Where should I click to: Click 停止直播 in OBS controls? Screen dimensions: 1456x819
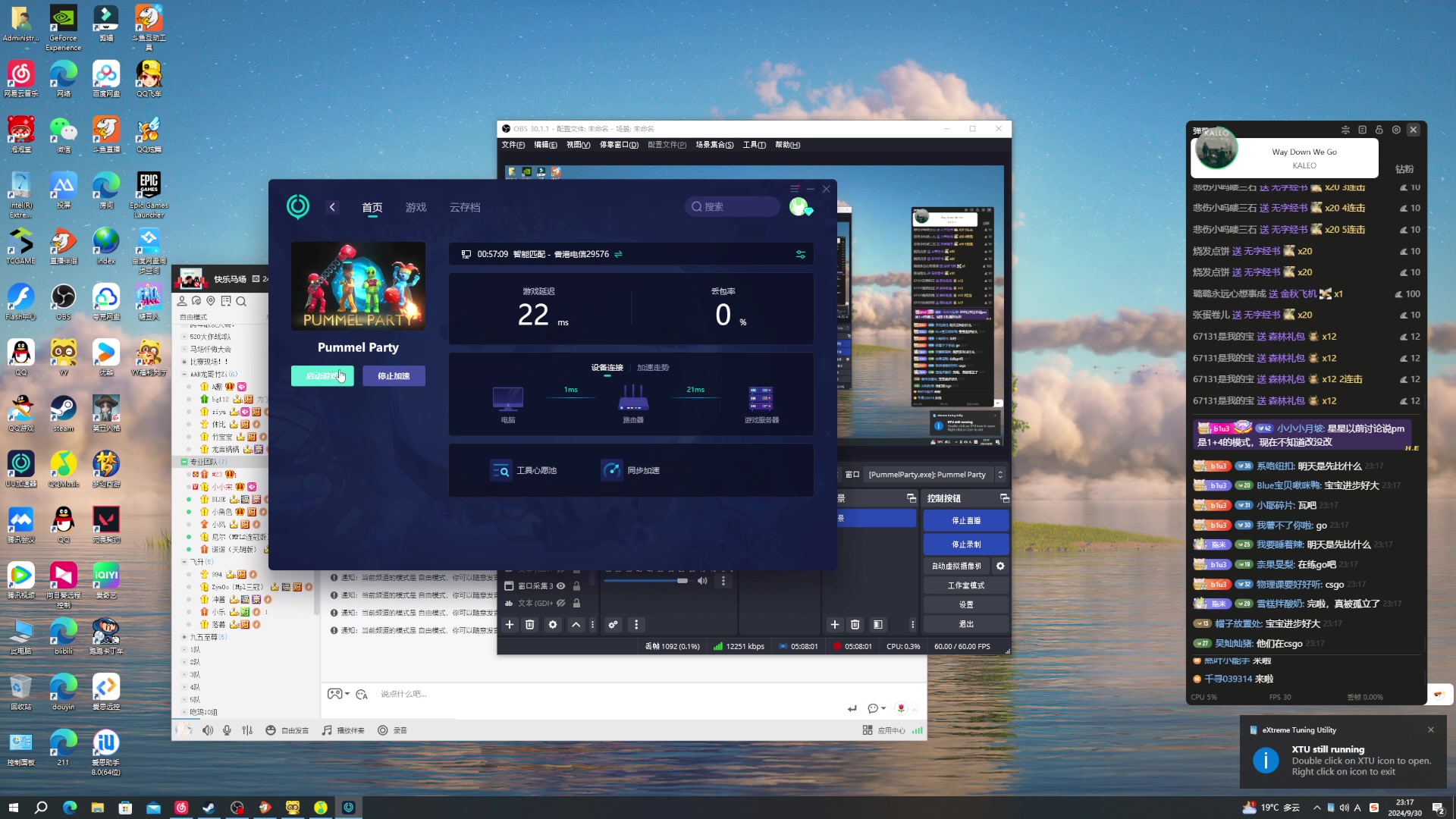[966, 520]
